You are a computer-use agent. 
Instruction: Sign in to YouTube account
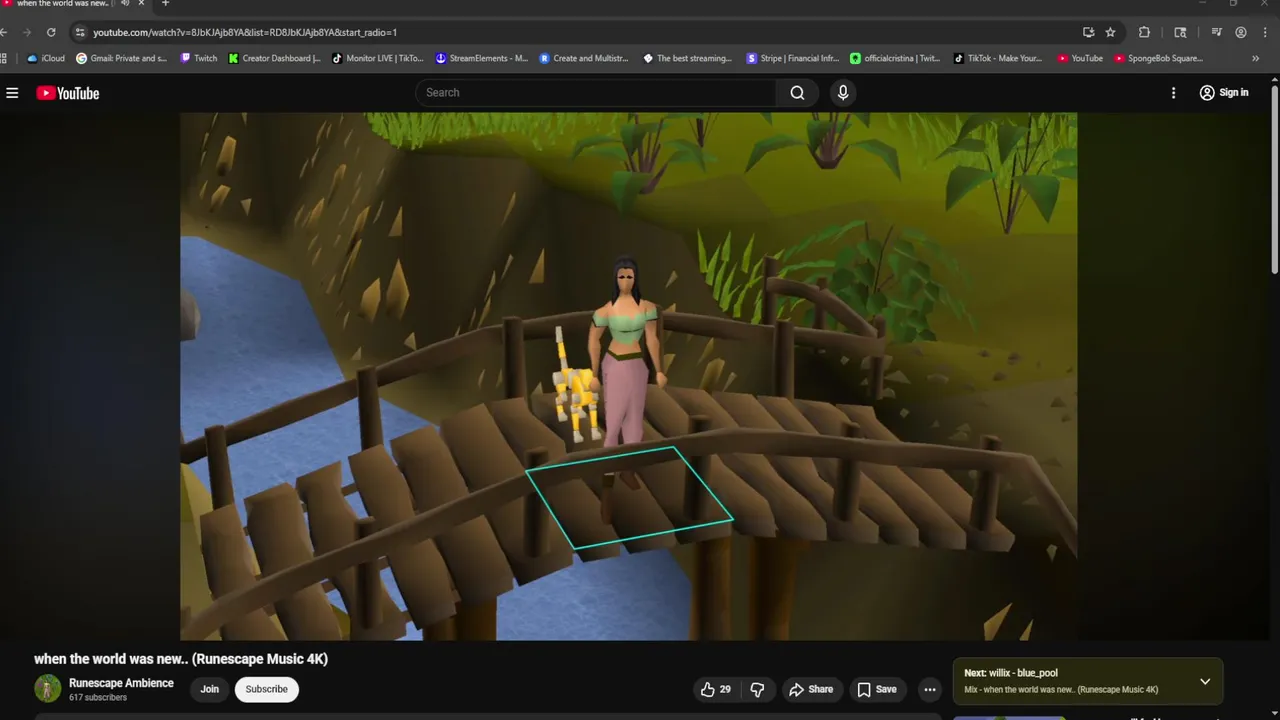[1224, 93]
